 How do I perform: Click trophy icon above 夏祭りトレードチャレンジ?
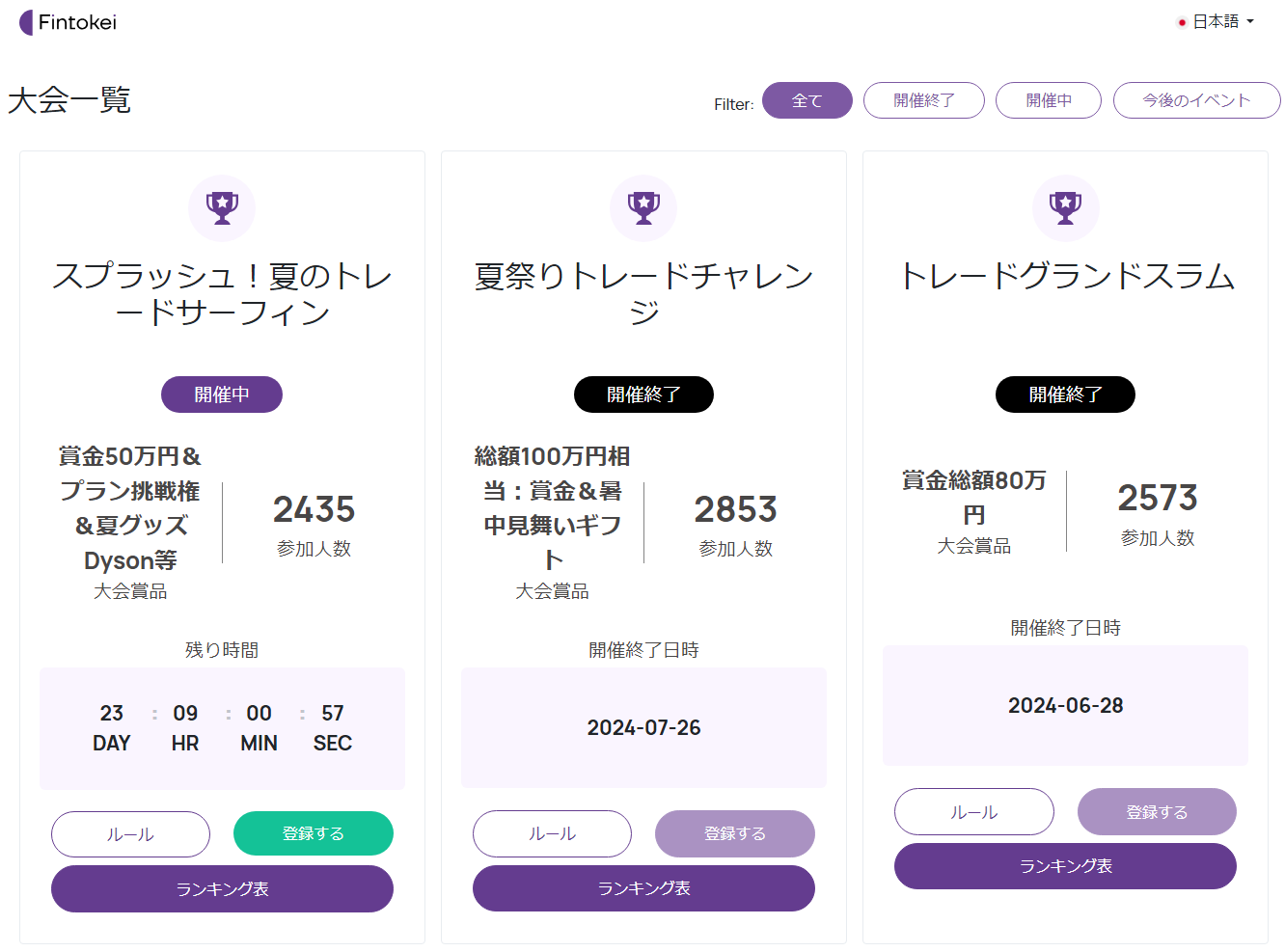coord(643,207)
